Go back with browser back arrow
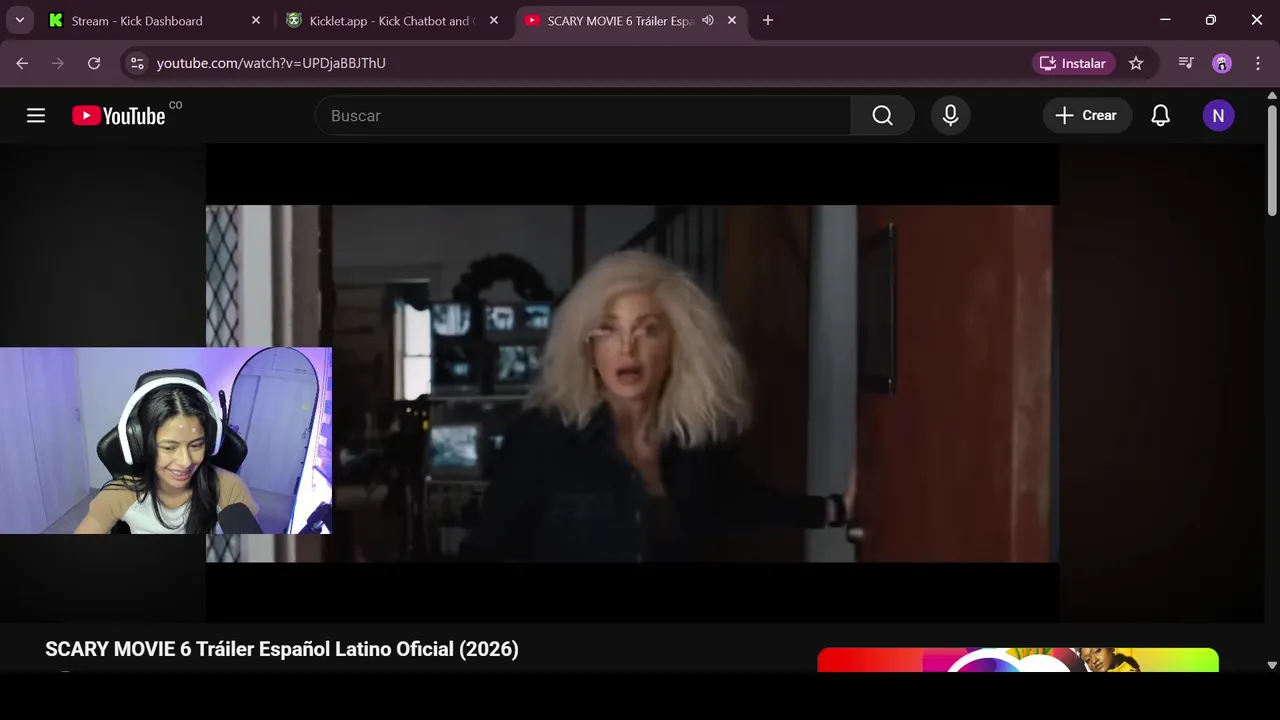The image size is (1280, 720). pos(22,63)
